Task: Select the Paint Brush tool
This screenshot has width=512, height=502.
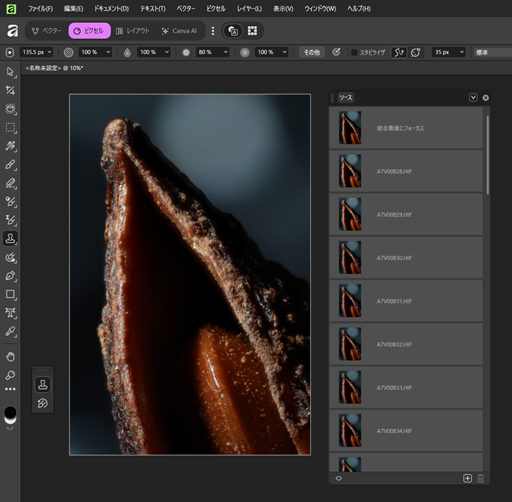Action: (10, 165)
